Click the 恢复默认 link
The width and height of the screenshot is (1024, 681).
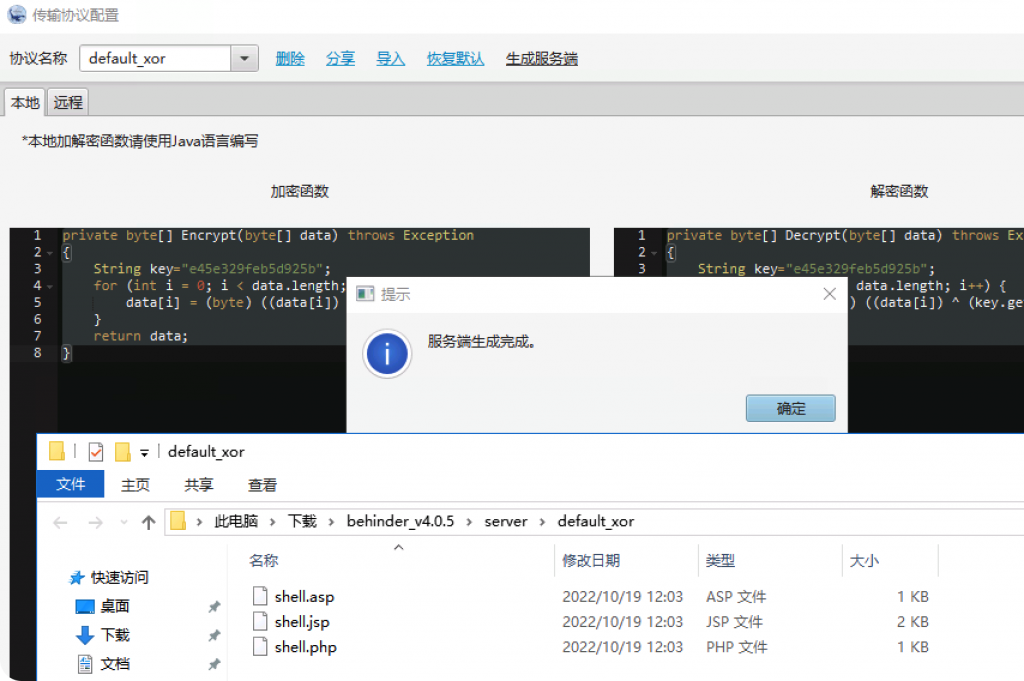(455, 59)
